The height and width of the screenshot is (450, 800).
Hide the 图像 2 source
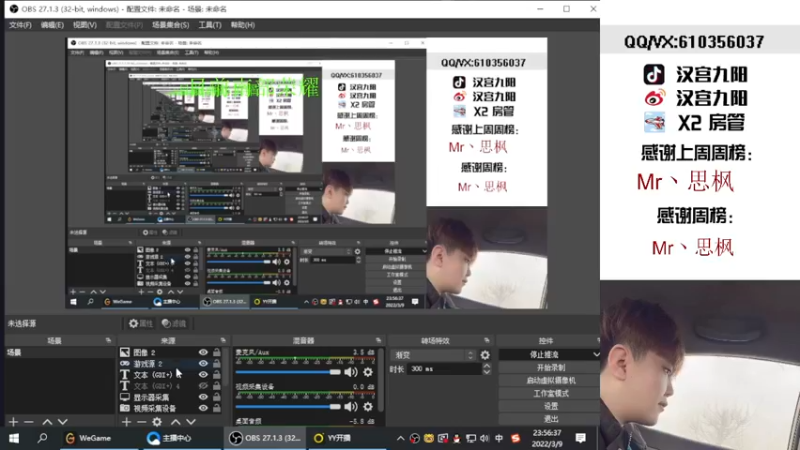pos(203,352)
